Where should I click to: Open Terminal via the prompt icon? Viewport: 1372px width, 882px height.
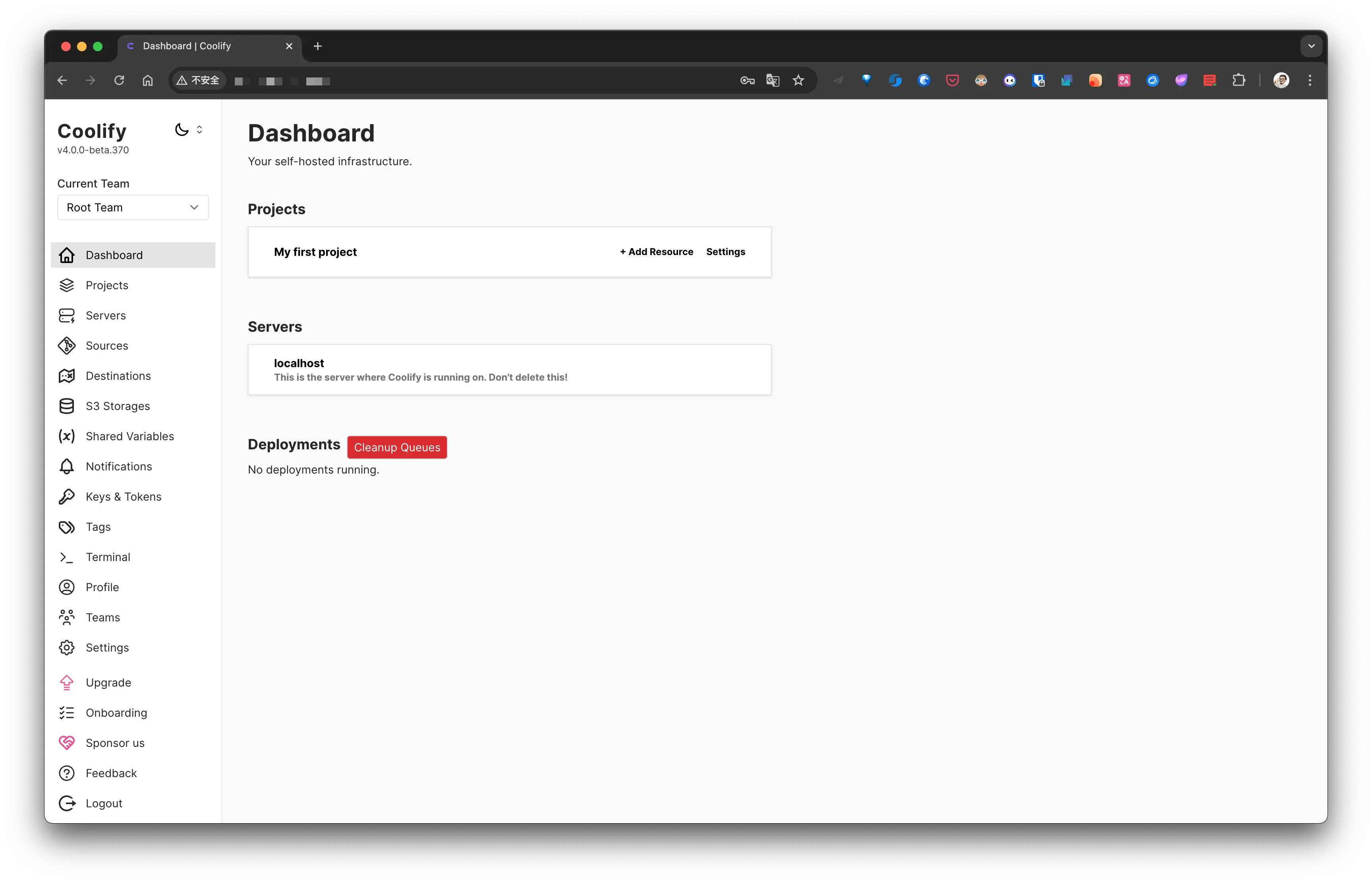66,557
